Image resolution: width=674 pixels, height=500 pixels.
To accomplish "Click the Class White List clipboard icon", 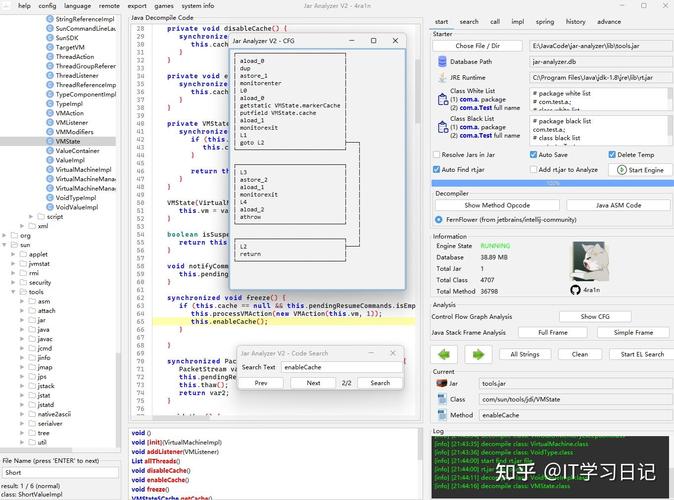I will tap(442, 99).
